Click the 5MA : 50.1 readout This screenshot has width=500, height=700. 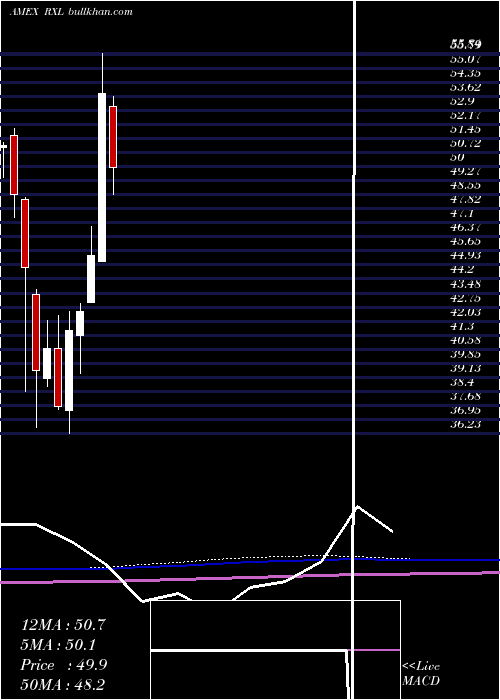click(58, 645)
